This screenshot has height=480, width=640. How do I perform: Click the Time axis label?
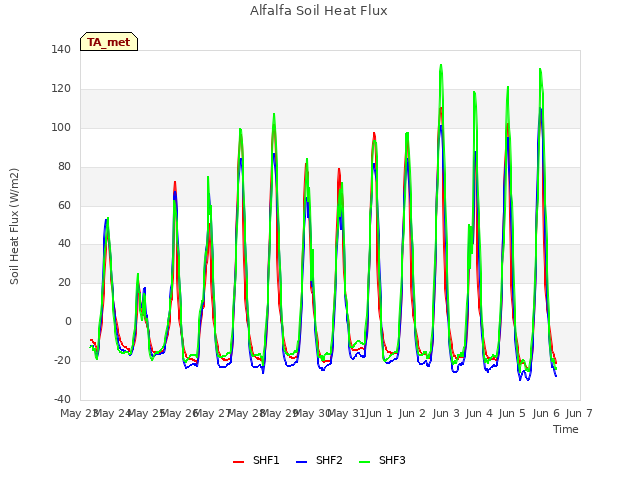point(566,429)
